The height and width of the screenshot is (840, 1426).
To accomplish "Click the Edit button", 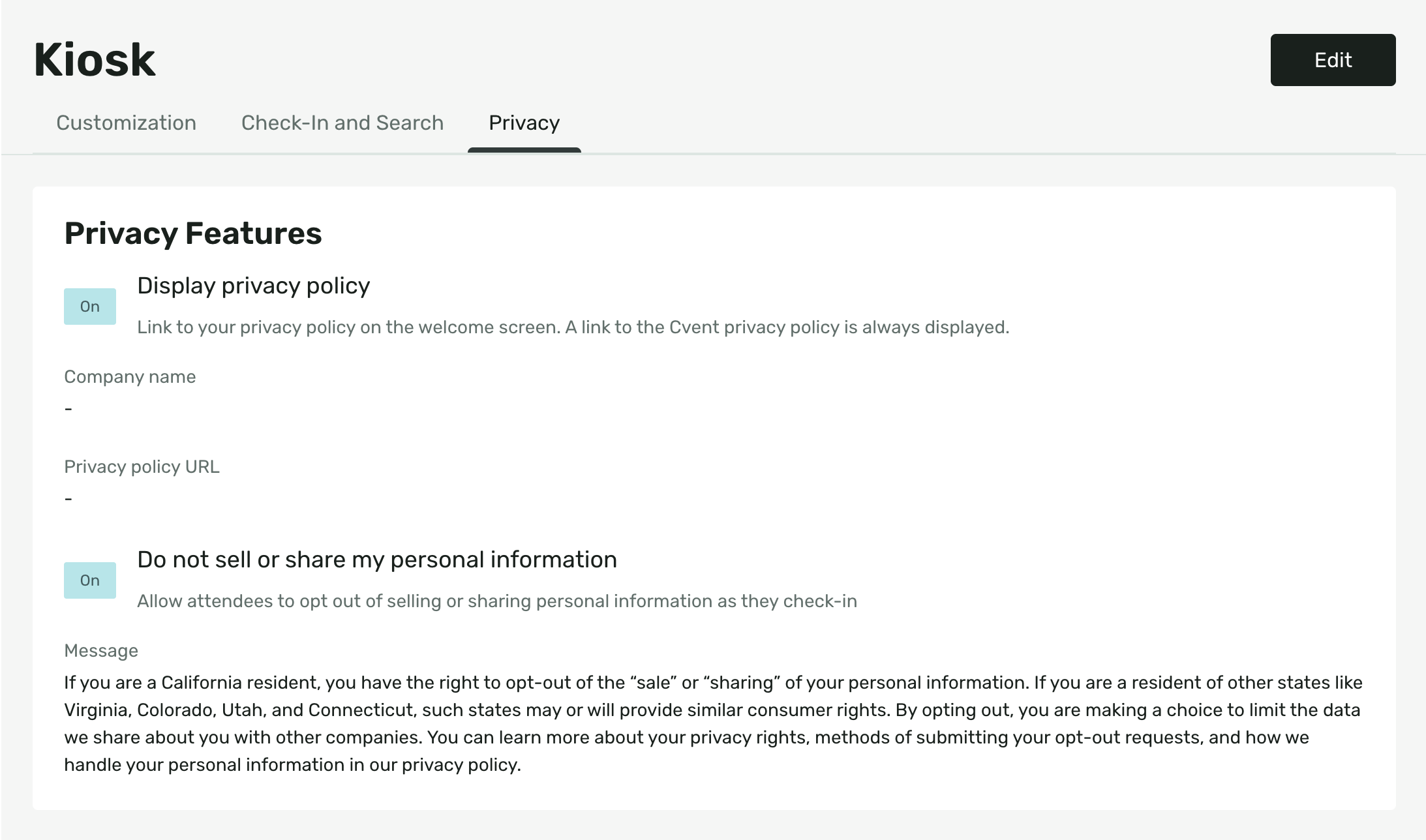I will 1333,60.
